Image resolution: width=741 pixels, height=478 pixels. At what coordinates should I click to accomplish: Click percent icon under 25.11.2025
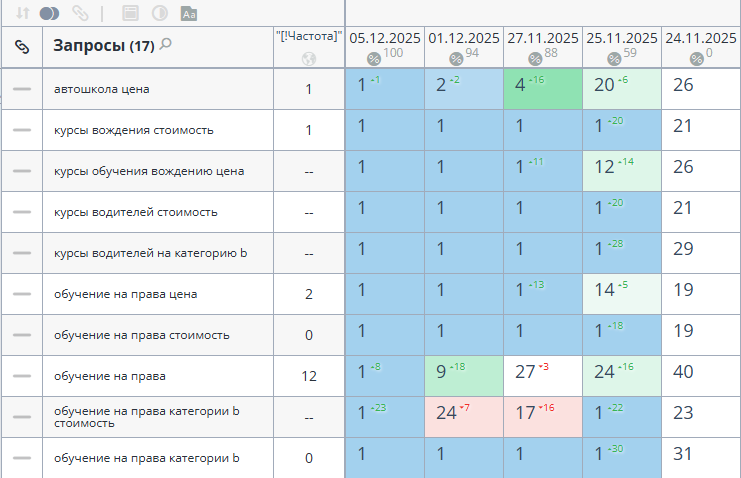614,59
